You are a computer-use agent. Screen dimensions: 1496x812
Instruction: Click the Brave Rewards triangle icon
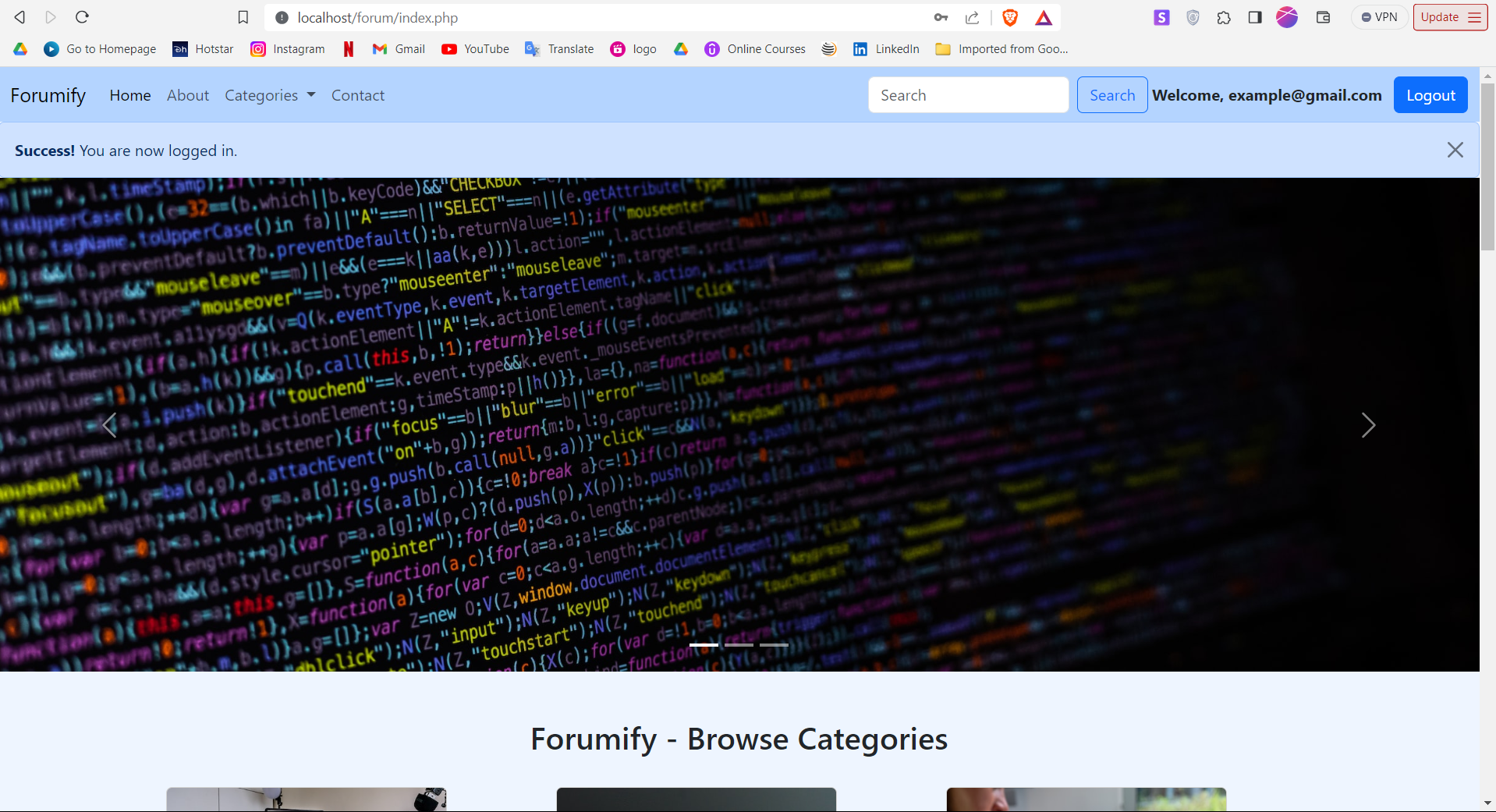pyautogui.click(x=1044, y=17)
